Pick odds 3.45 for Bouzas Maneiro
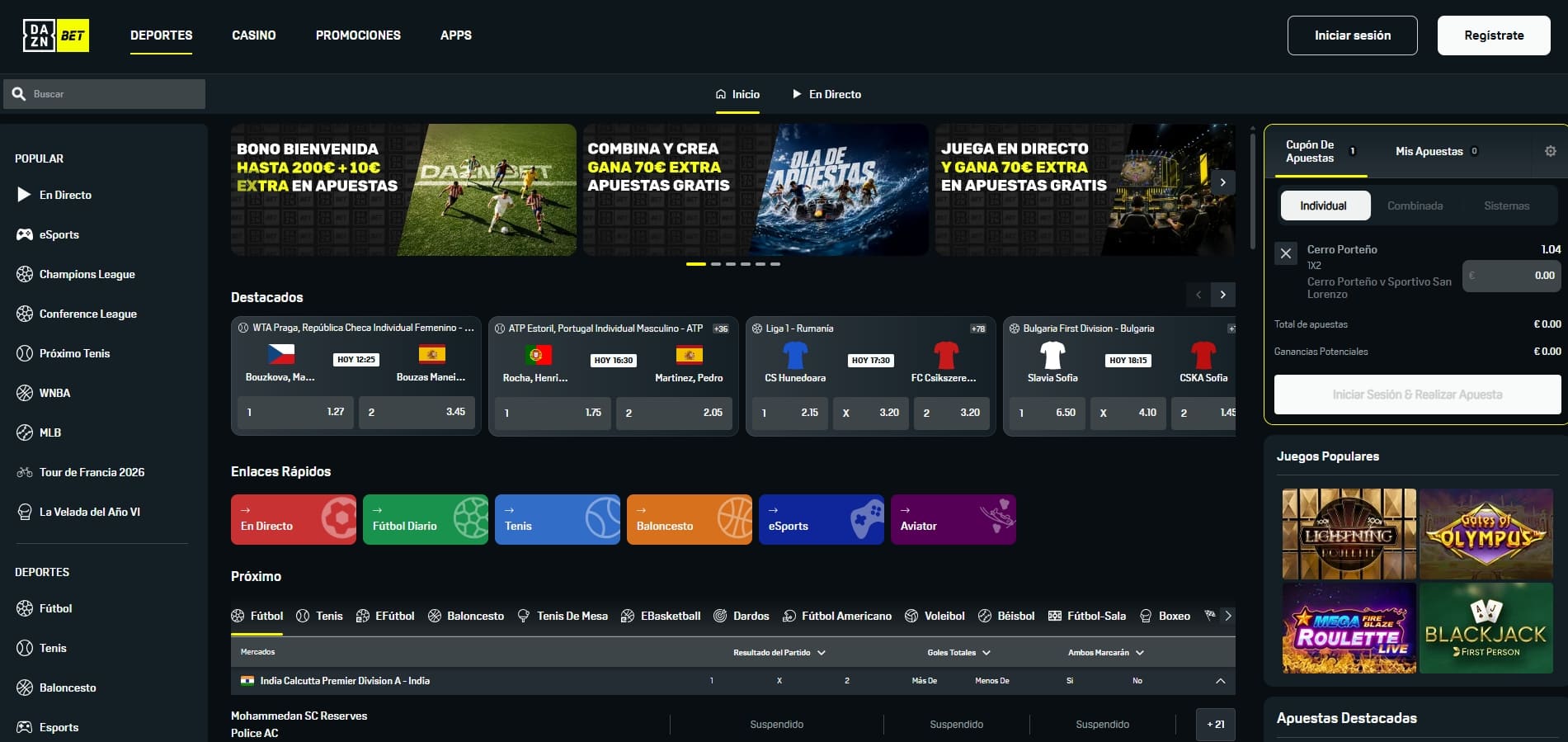 [x=417, y=412]
